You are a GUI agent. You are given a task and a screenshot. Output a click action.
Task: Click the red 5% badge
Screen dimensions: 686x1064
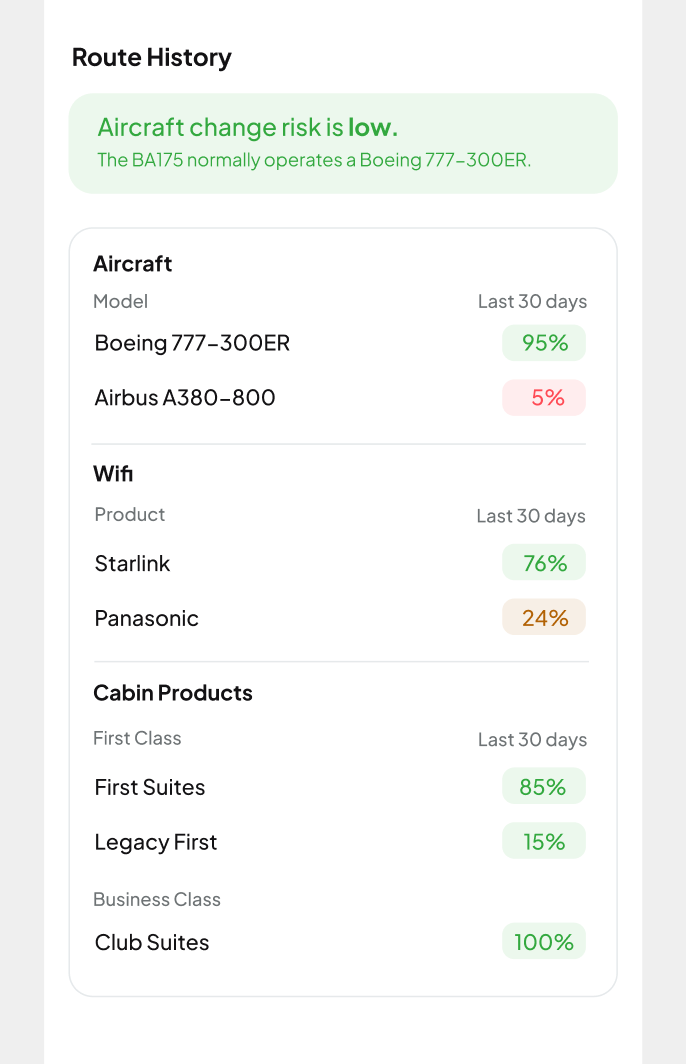click(x=544, y=398)
